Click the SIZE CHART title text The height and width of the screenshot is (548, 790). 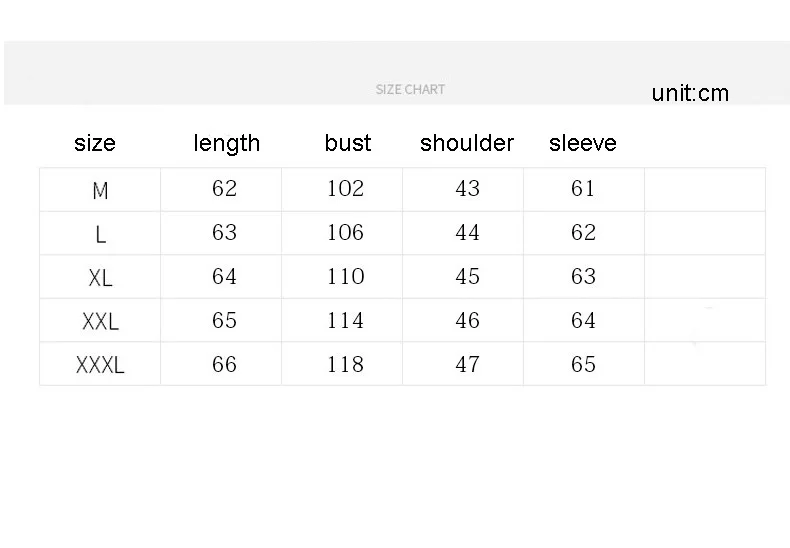[410, 89]
